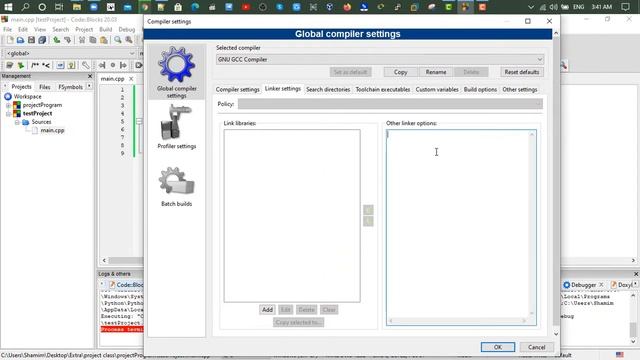Viewport: 640px width, 360px height.
Task: Expand the projectProgram tree node
Action: point(8,105)
